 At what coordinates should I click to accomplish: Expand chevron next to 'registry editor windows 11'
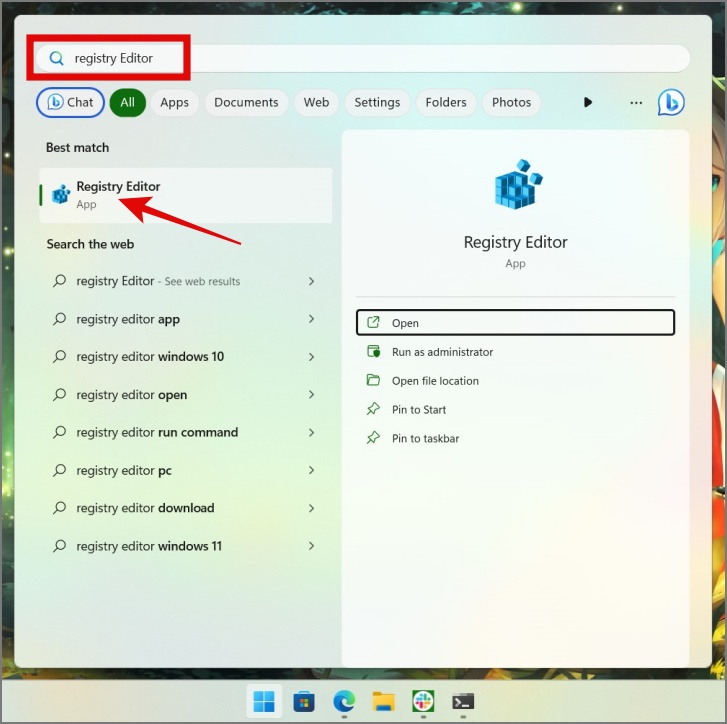(312, 546)
